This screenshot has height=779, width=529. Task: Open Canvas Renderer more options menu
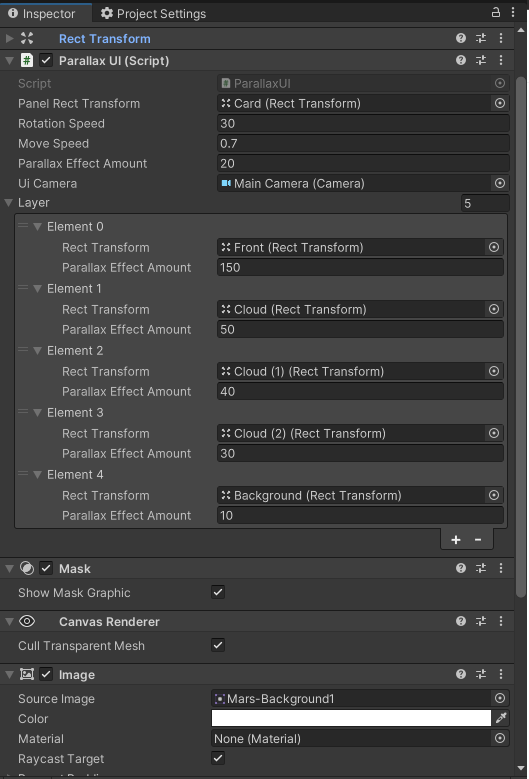click(x=501, y=622)
